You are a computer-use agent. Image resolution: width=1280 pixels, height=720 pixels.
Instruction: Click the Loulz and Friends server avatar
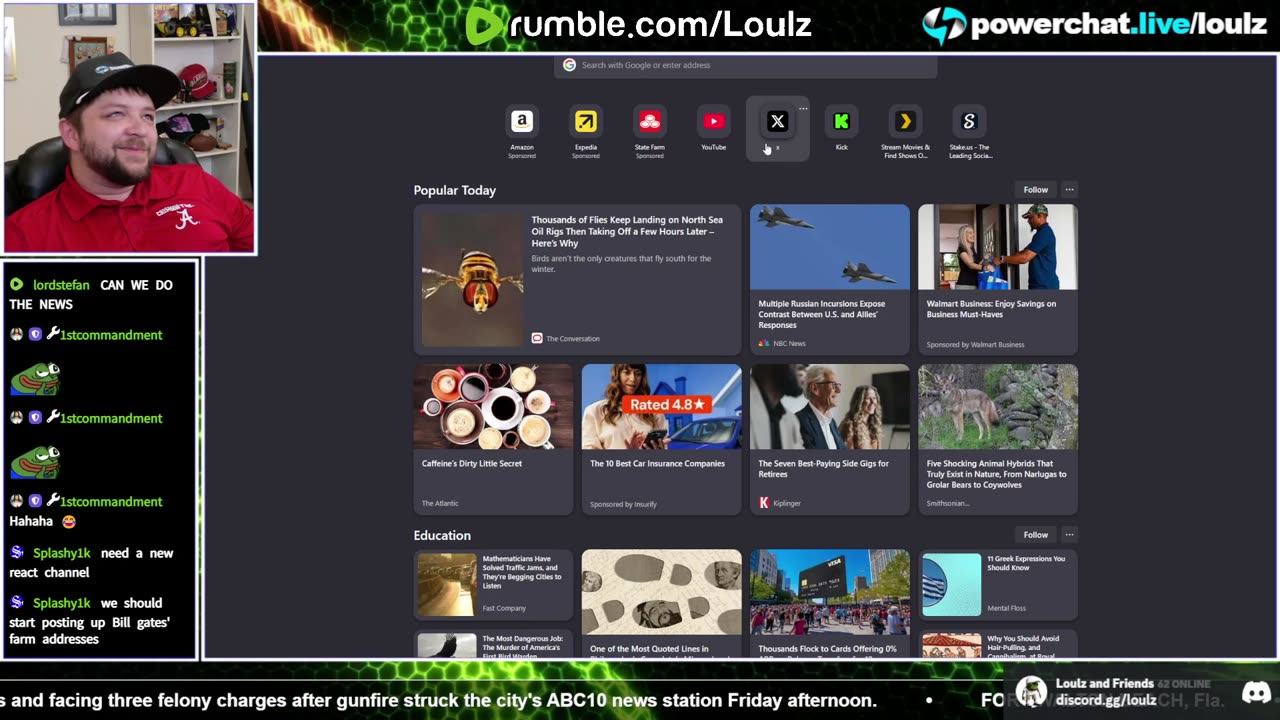[1031, 692]
